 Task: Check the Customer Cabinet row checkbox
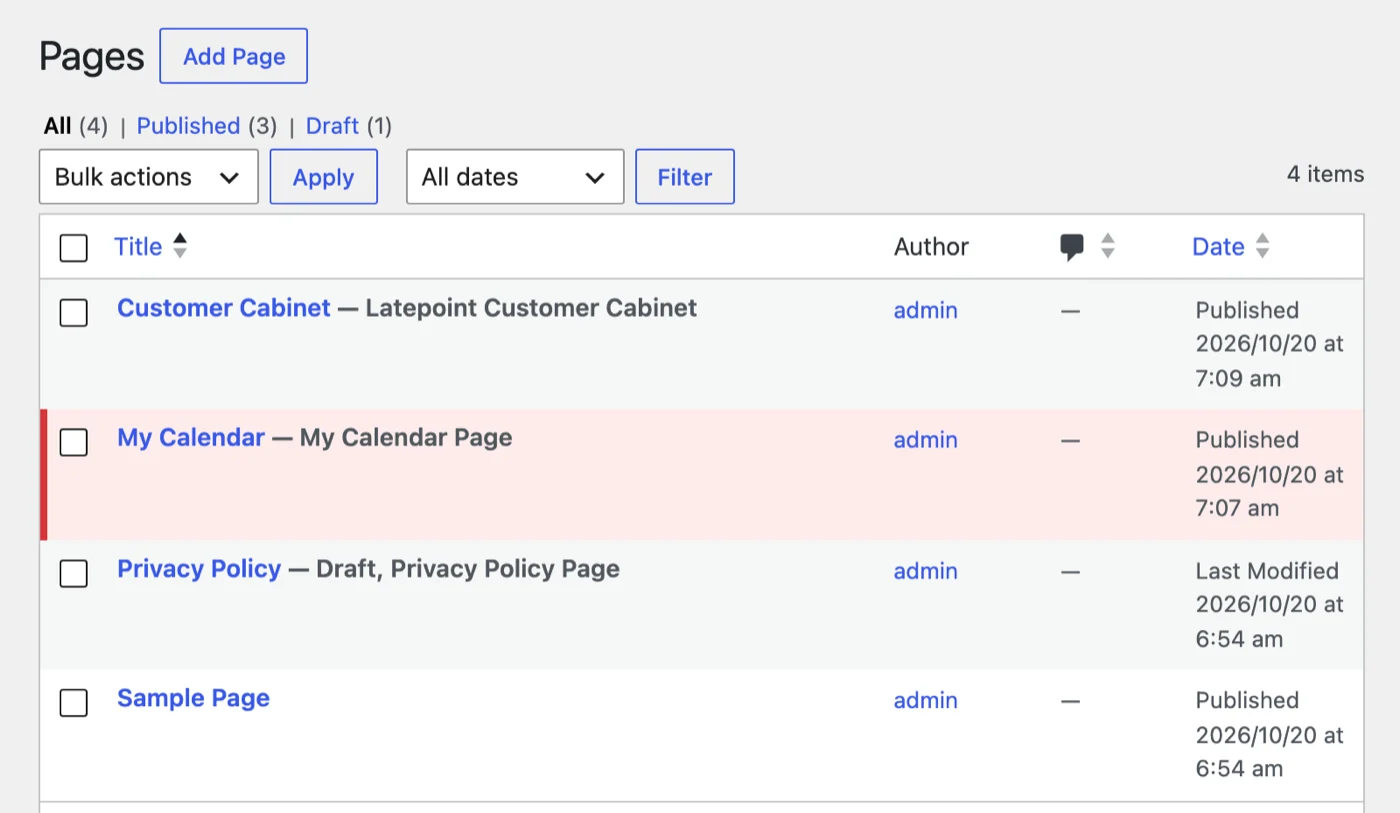click(x=73, y=312)
